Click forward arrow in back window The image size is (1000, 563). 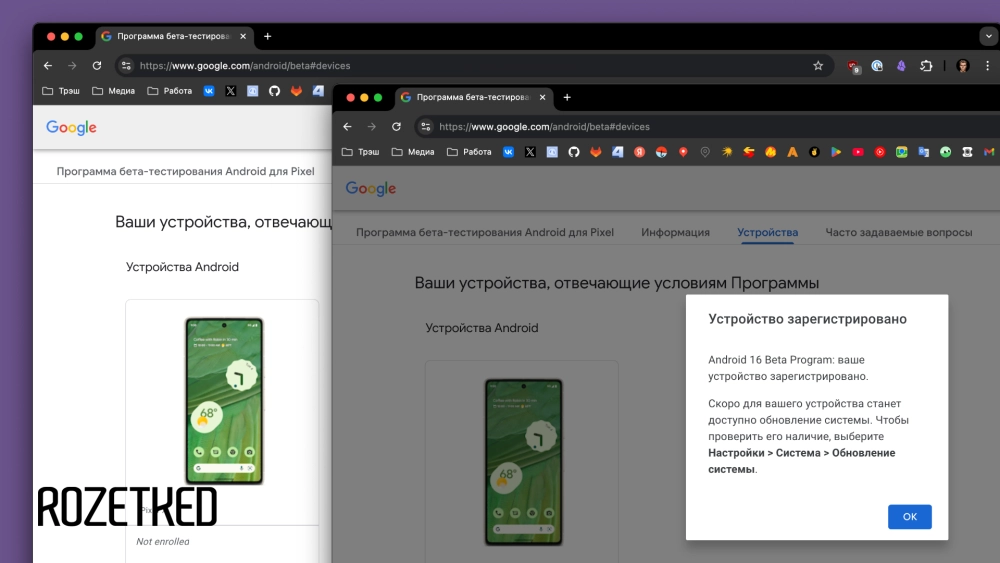[x=72, y=66]
